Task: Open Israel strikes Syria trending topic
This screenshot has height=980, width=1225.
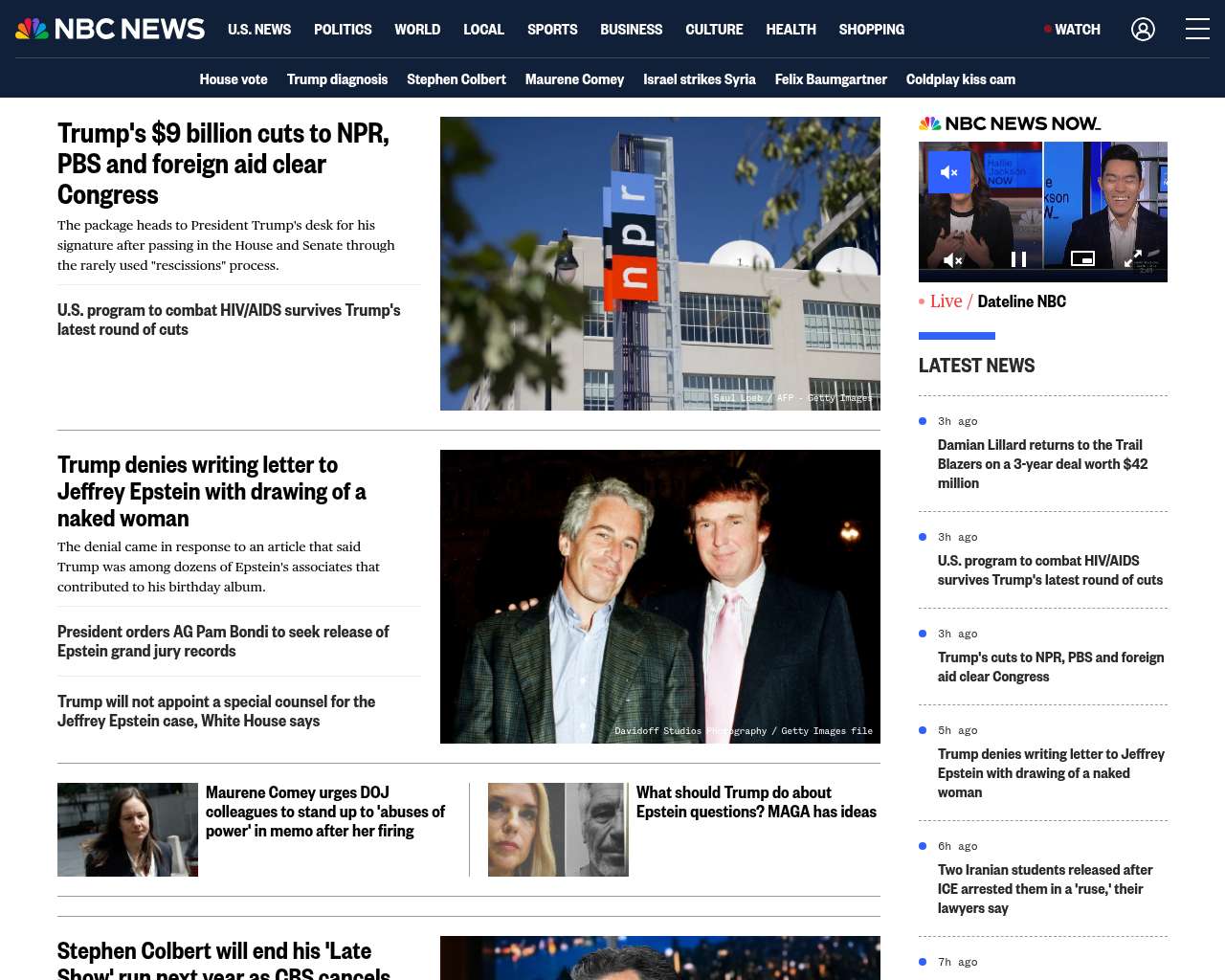Action: pos(700,79)
